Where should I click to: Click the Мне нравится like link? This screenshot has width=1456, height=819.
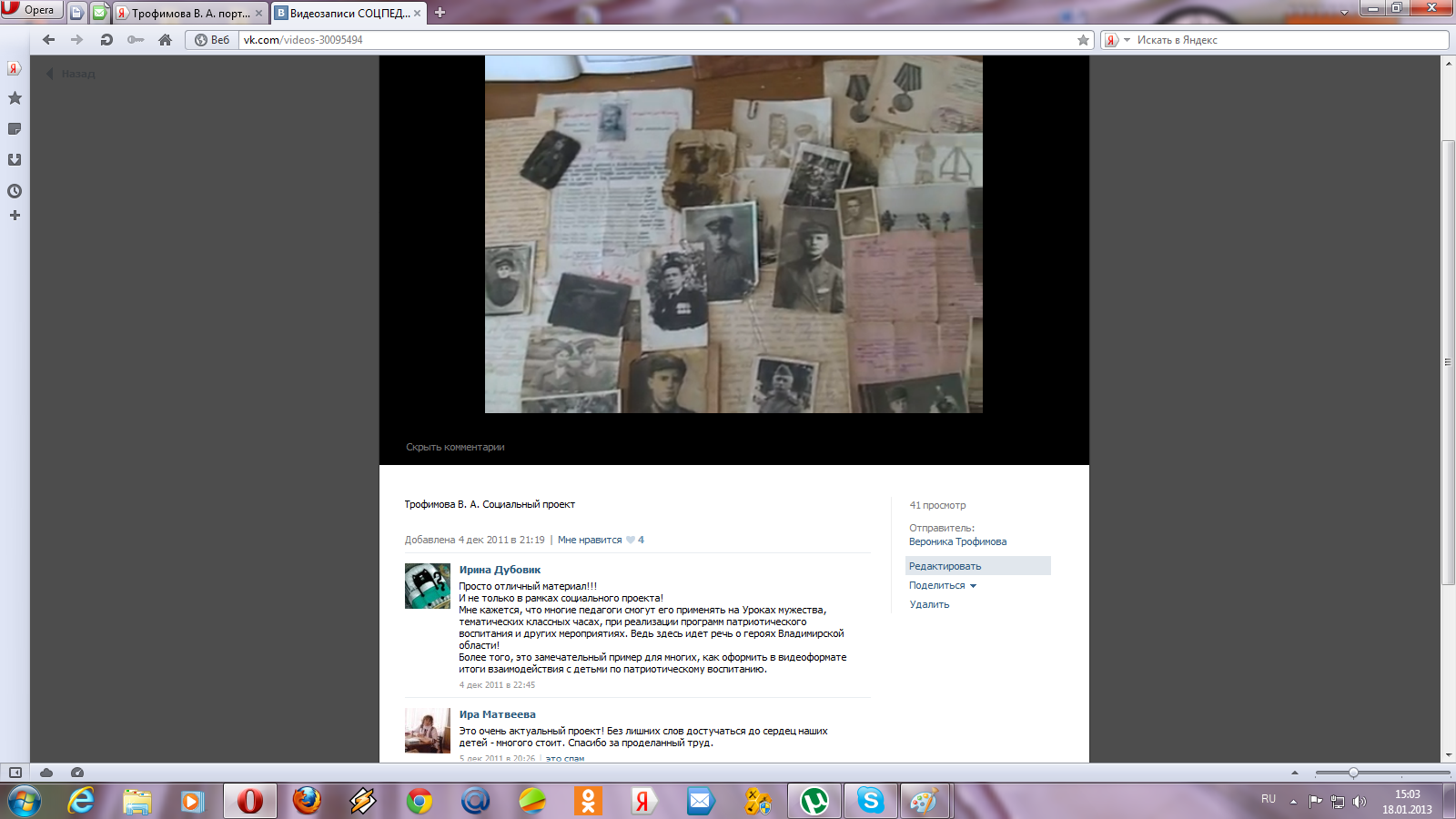click(x=590, y=540)
